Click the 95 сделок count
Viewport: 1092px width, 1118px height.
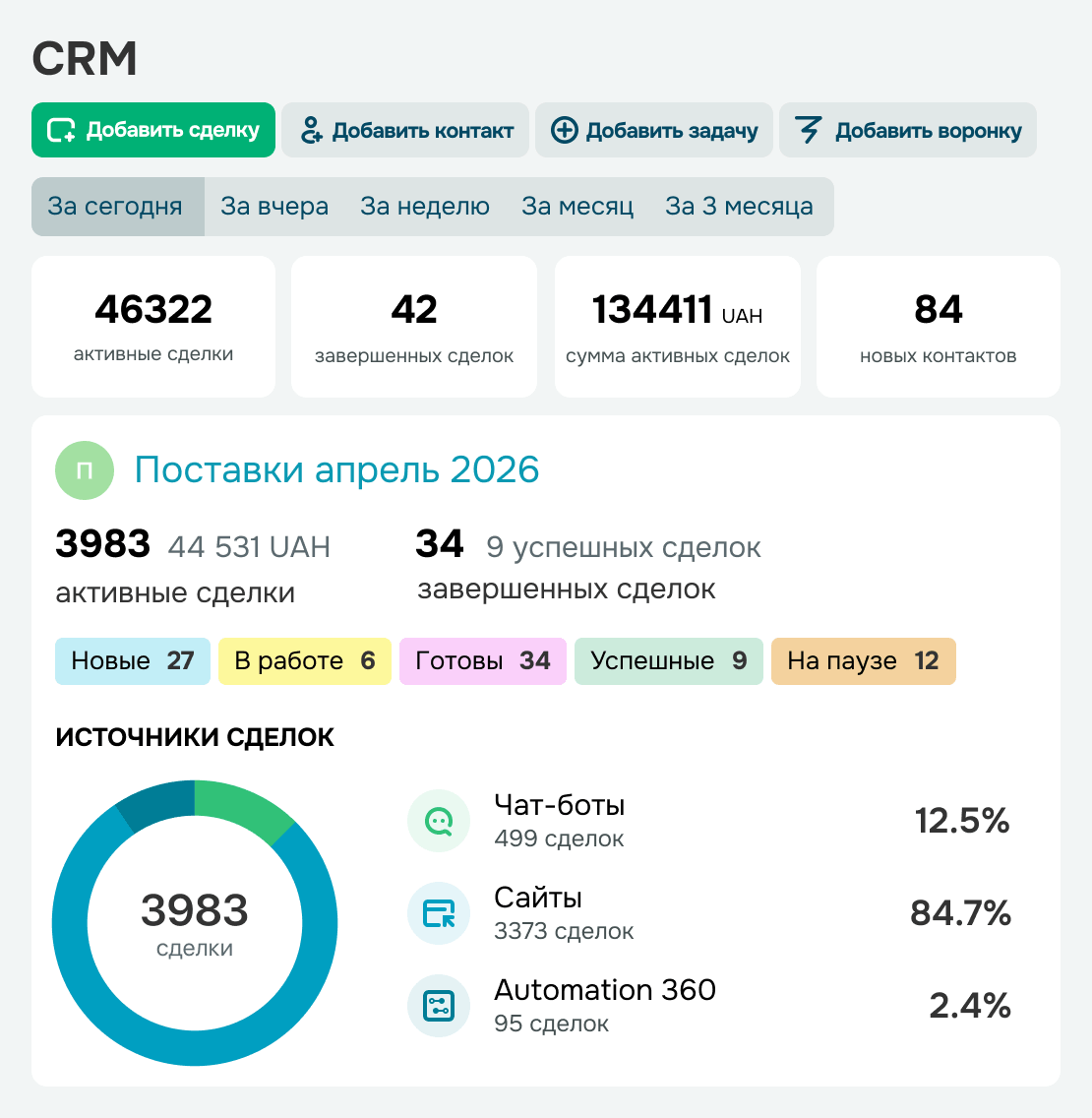[551, 1024]
